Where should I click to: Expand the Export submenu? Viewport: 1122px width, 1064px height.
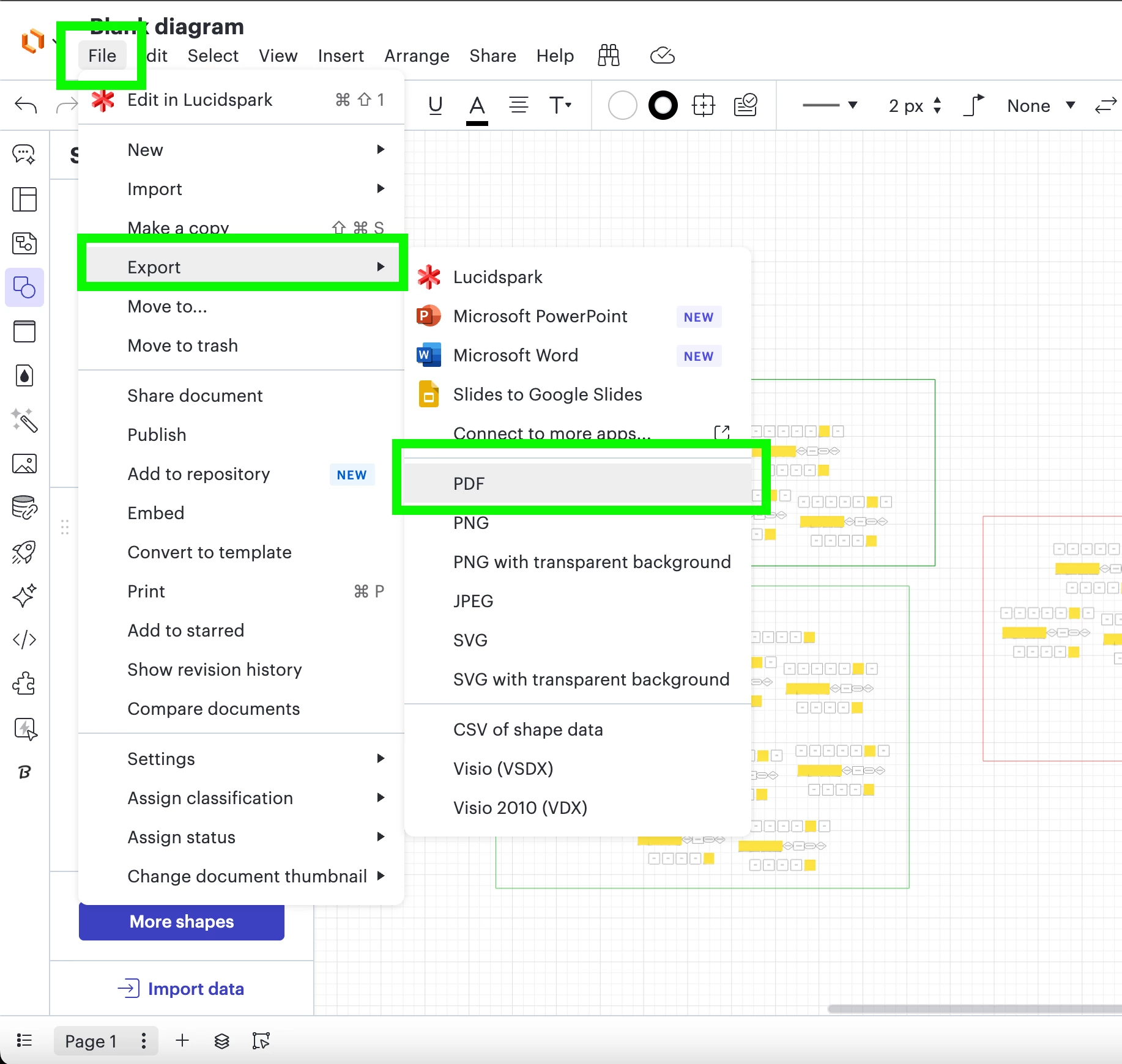[241, 267]
